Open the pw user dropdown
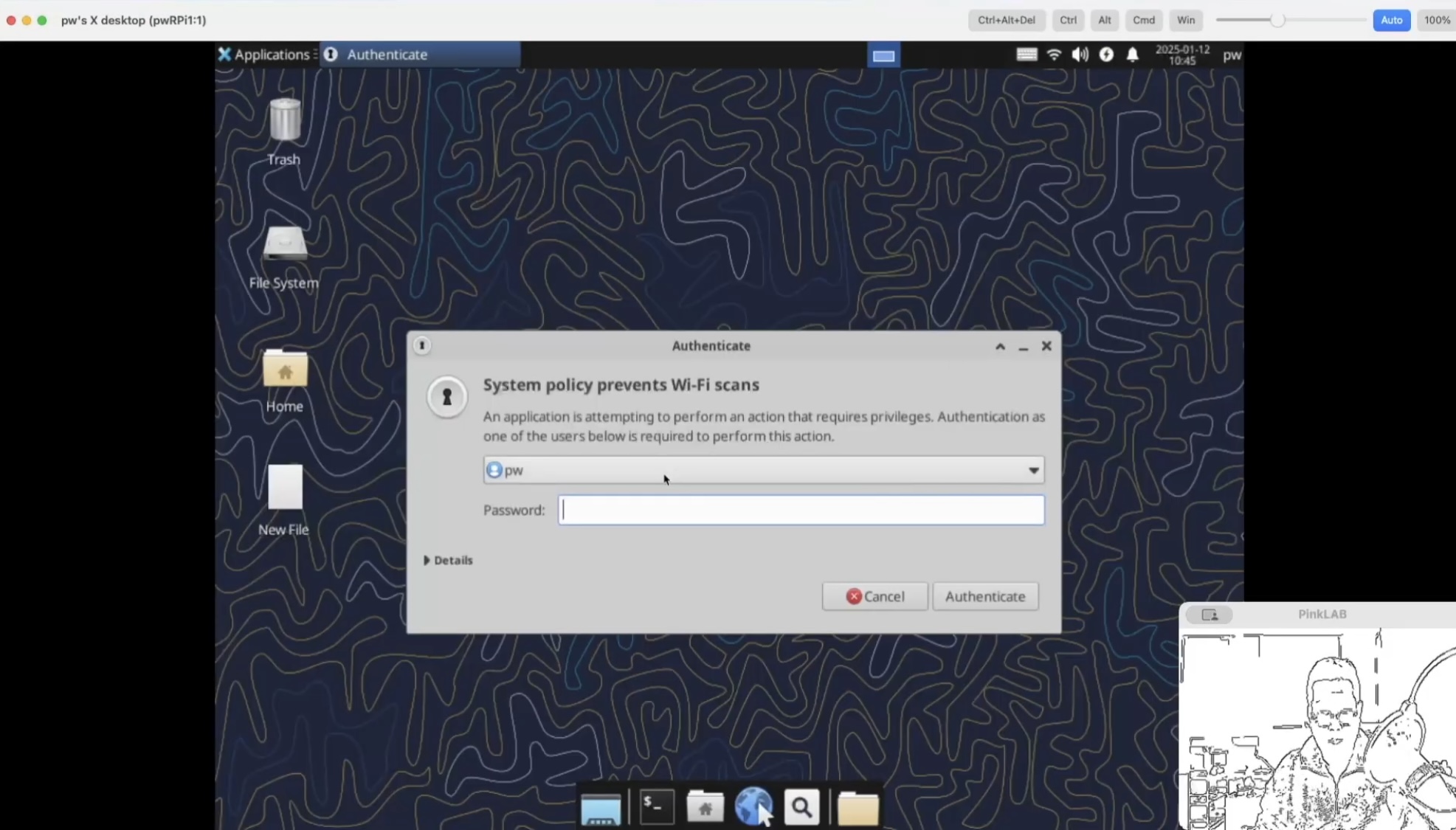Screen dimensions: 1456x830 pos(763,470)
